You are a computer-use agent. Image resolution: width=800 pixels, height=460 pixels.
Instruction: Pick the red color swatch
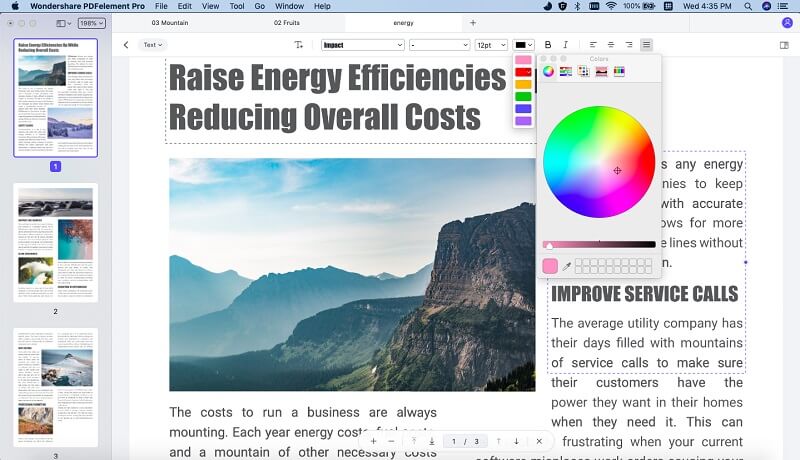point(523,72)
